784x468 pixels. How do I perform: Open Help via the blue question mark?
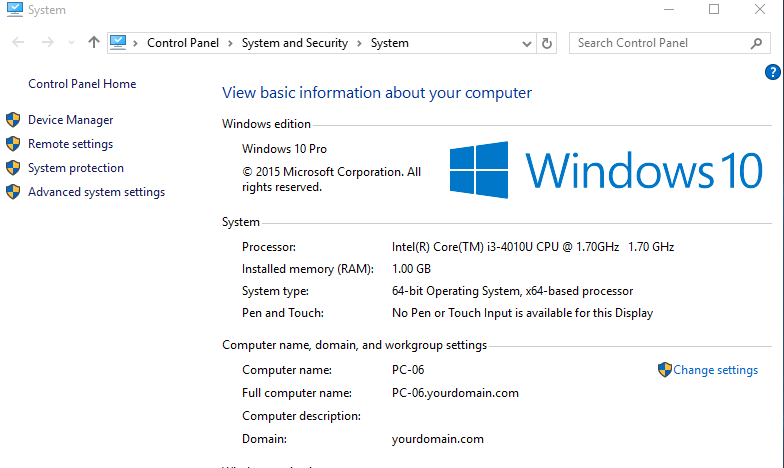point(772,72)
